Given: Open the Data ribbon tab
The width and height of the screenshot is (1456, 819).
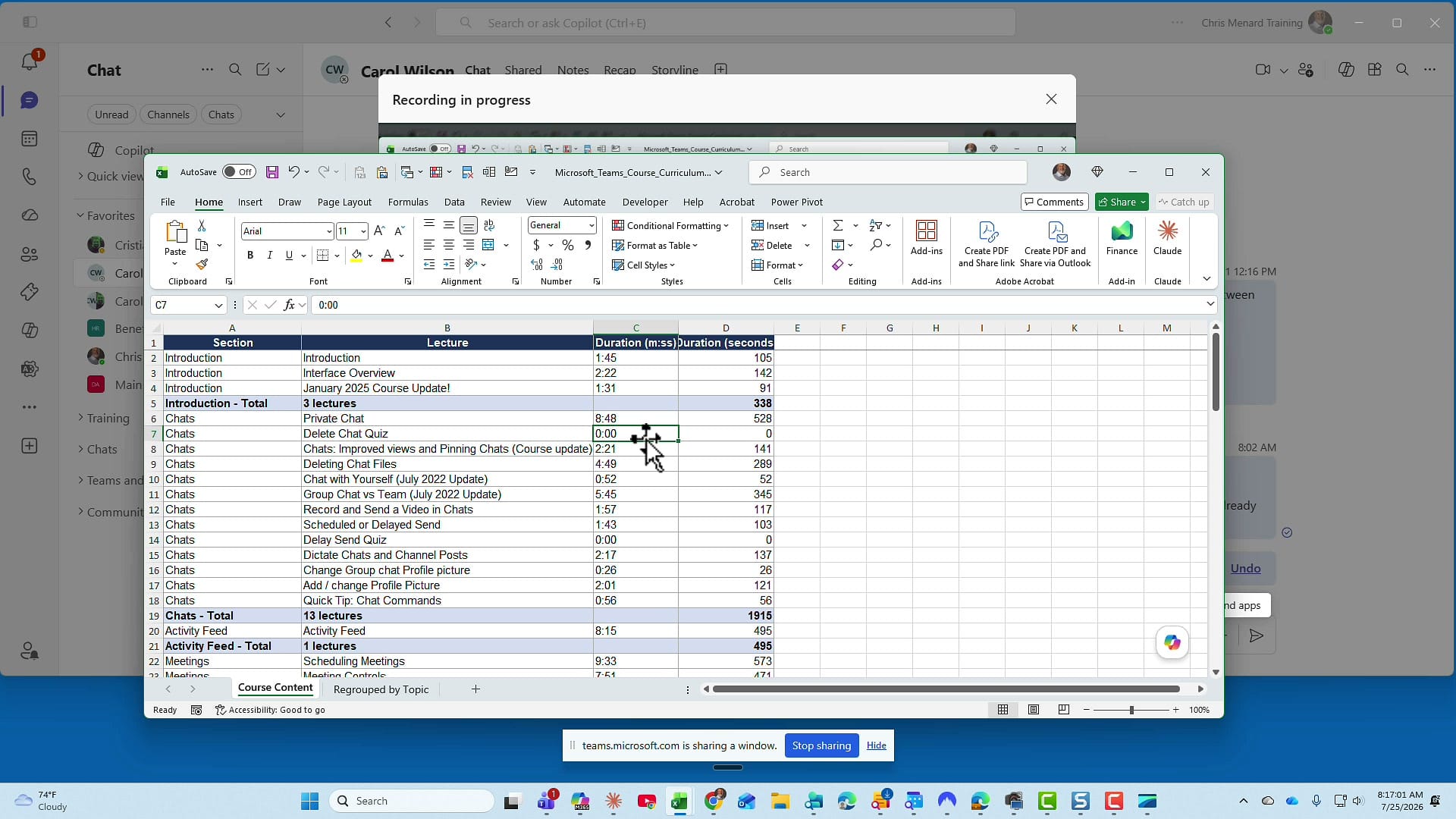Looking at the screenshot, I should 454,202.
